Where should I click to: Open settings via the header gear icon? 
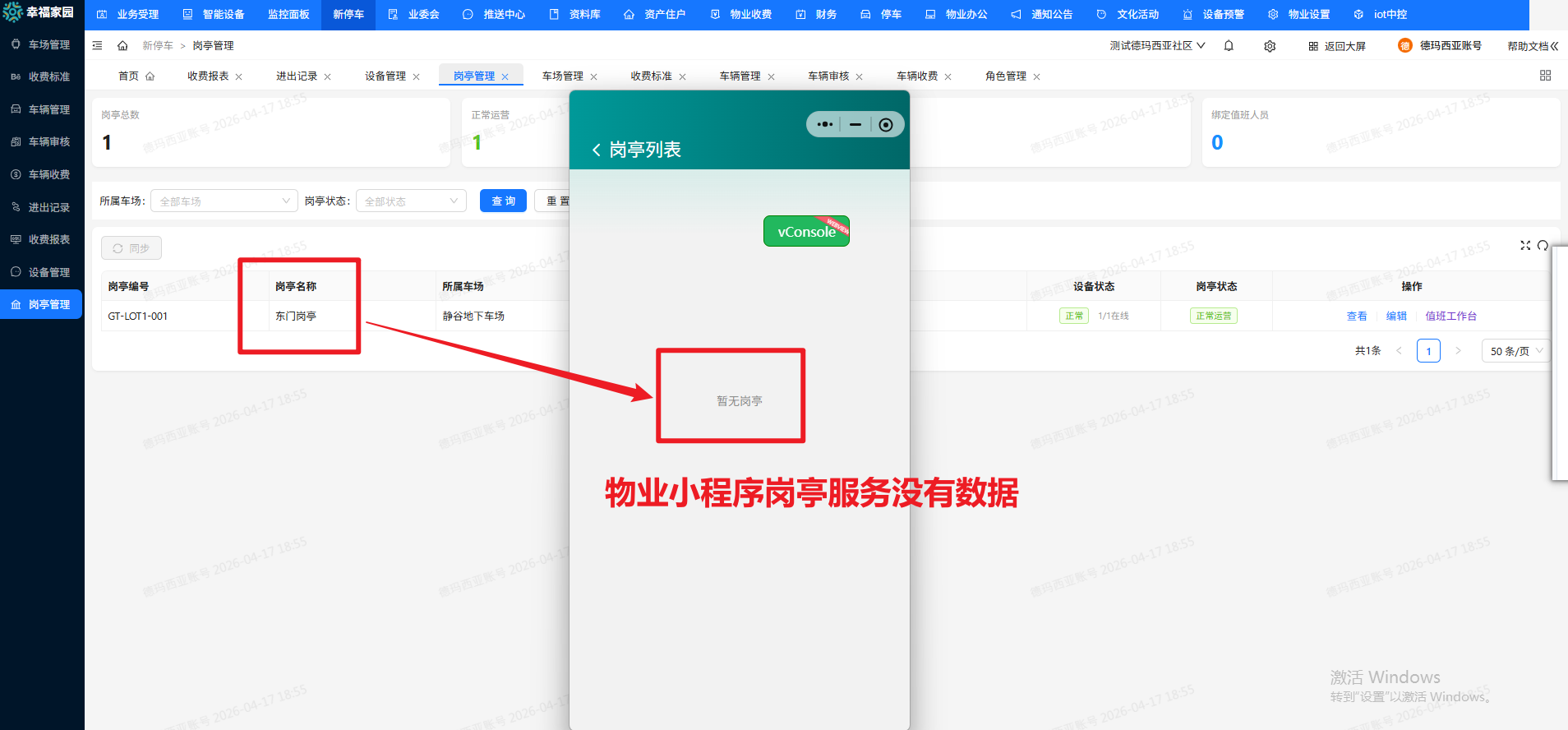[1270, 46]
